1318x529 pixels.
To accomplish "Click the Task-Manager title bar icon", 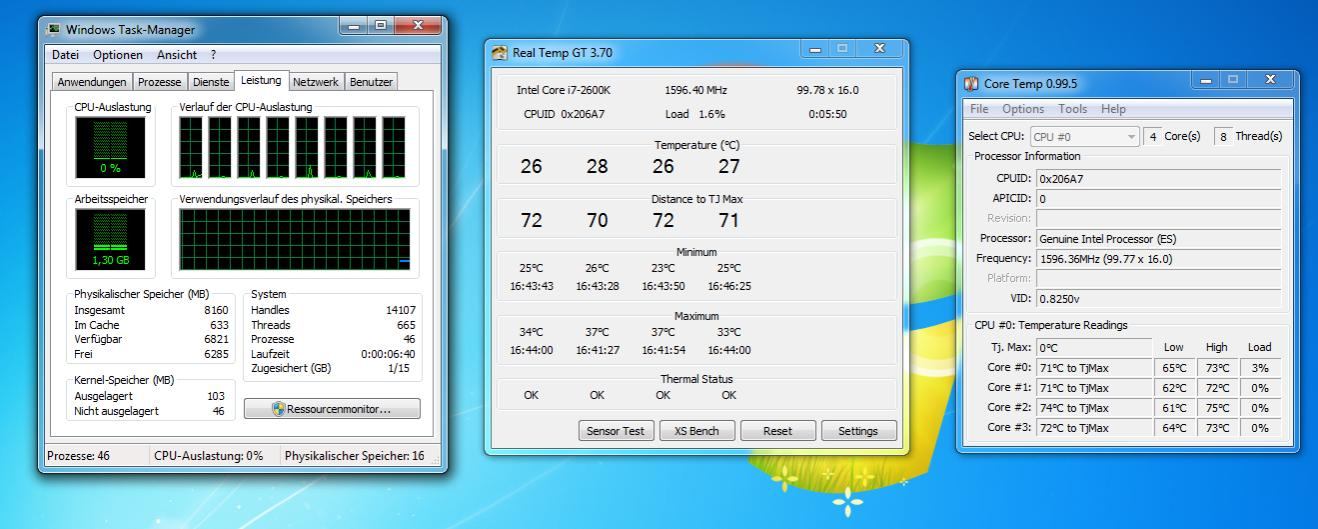I will [53, 29].
